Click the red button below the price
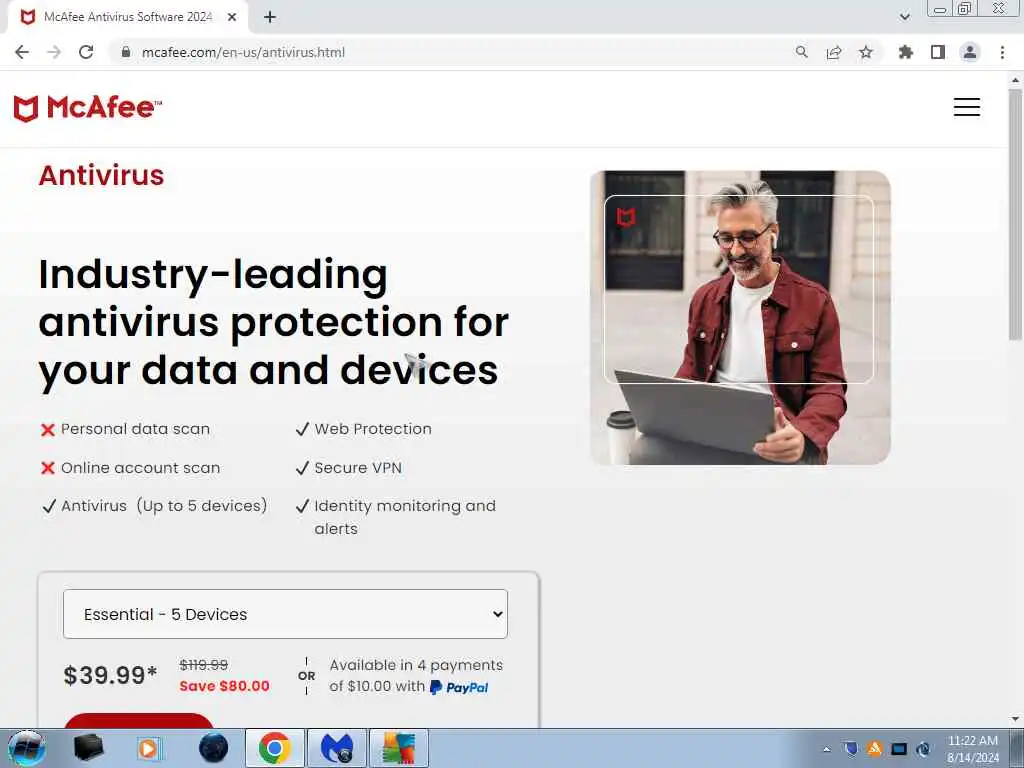The height and width of the screenshot is (768, 1024). click(138, 720)
